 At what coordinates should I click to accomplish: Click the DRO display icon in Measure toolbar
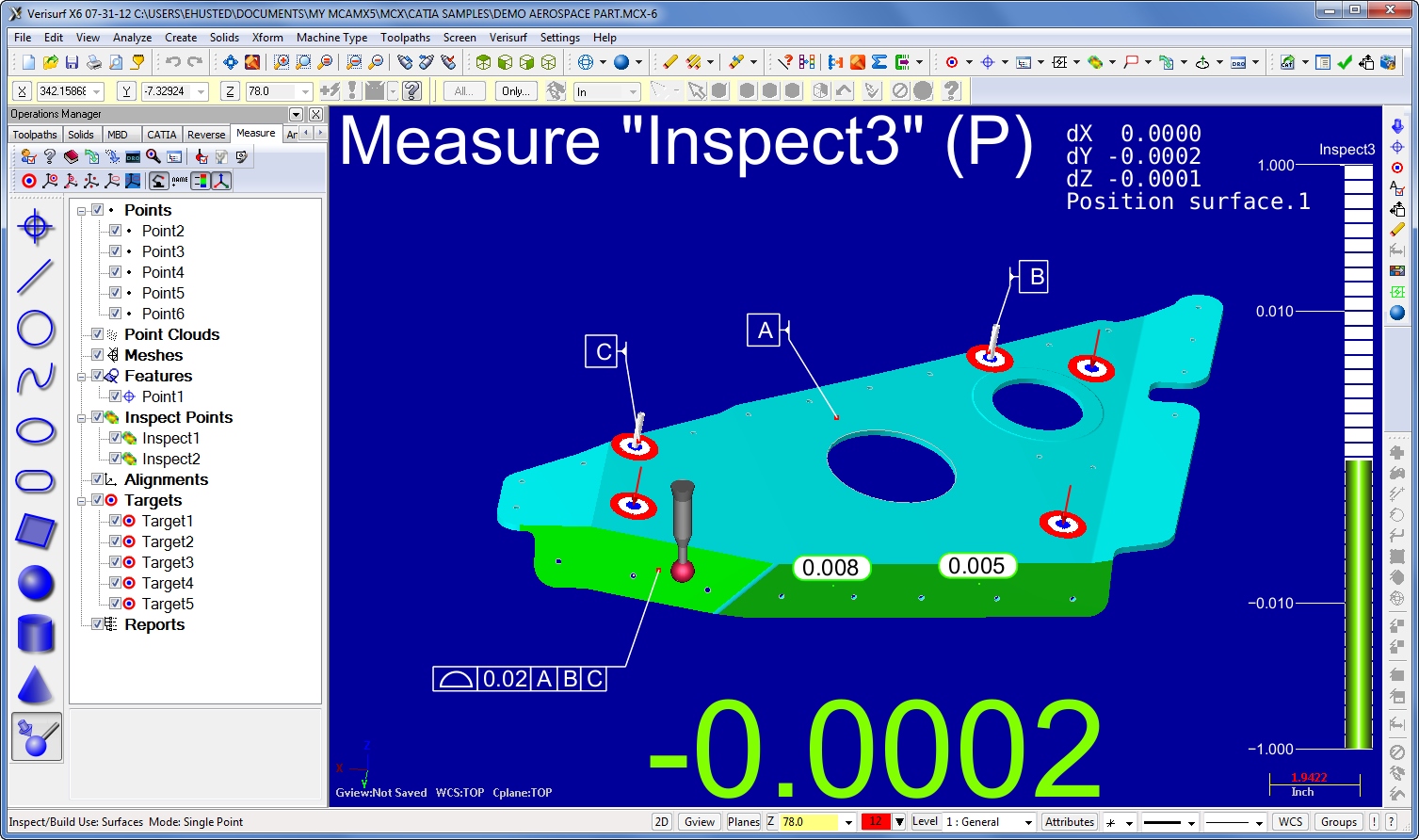pyautogui.click(x=132, y=156)
